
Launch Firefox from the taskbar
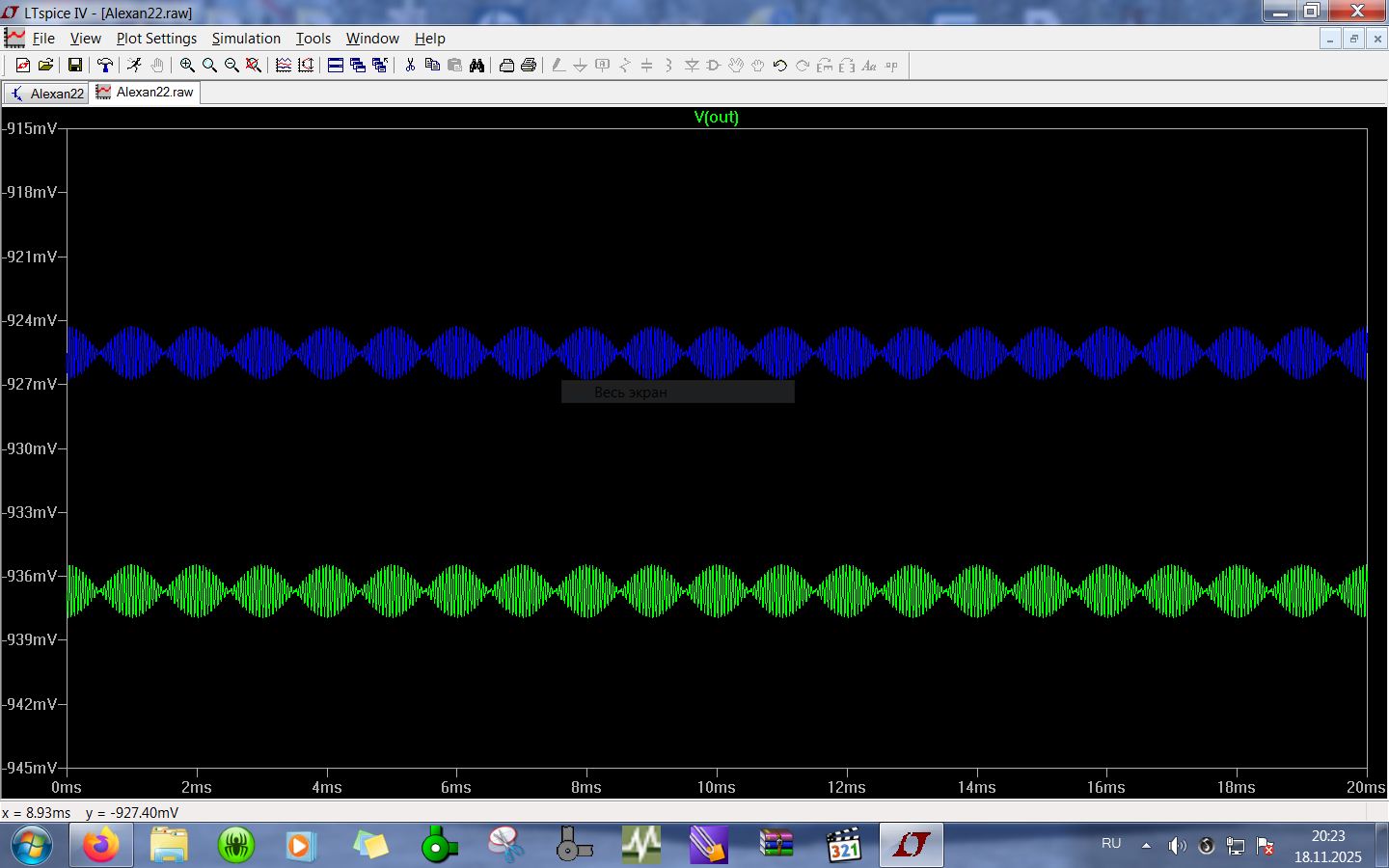coord(100,846)
